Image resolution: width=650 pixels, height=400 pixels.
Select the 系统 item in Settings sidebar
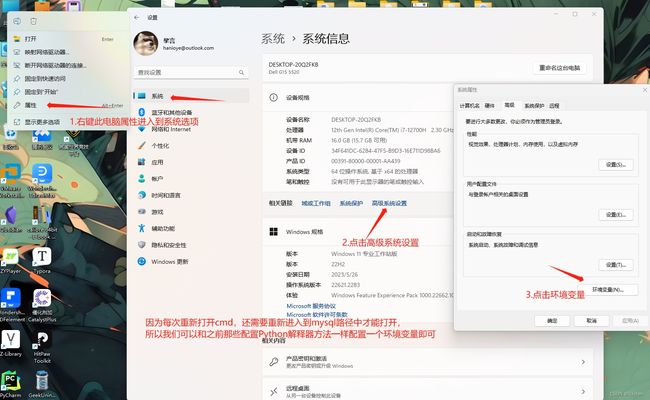point(191,96)
